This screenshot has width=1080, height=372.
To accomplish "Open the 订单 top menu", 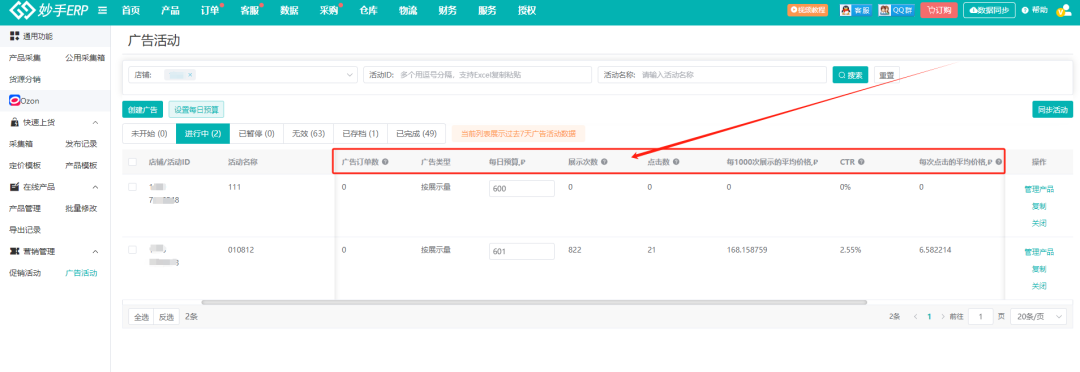I will click(210, 10).
